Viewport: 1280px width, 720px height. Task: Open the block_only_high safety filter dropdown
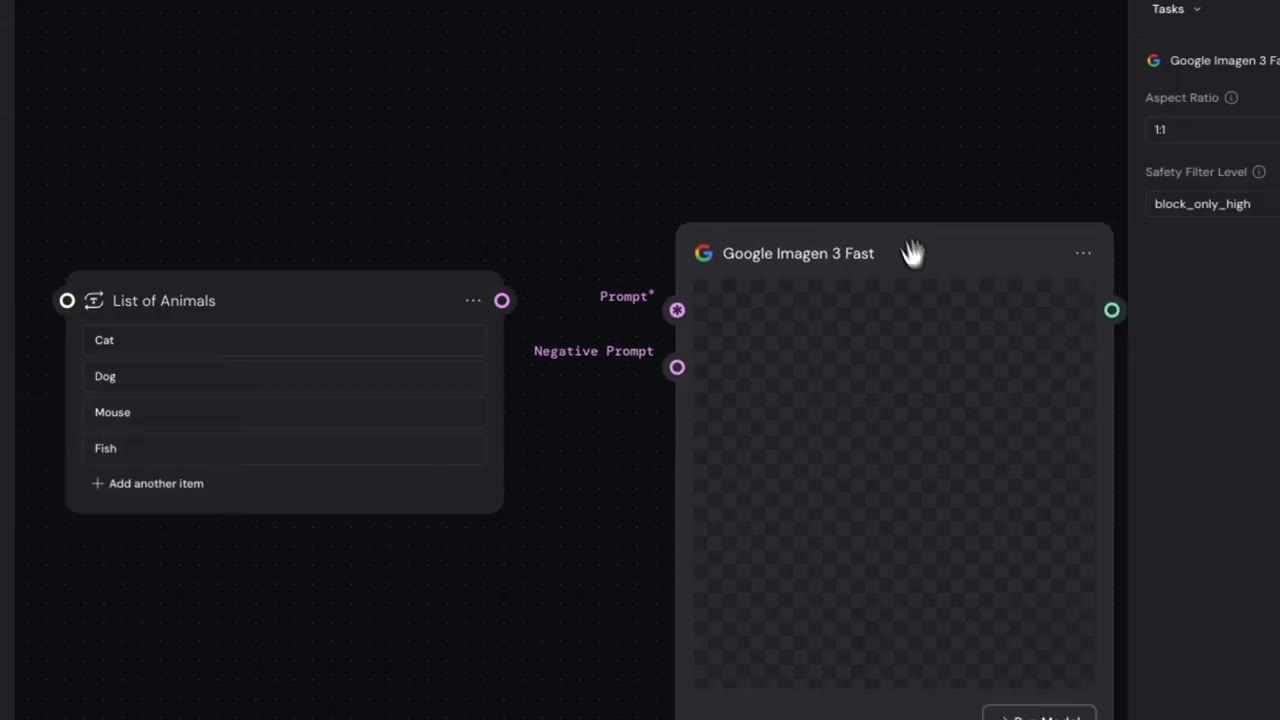(x=1213, y=203)
